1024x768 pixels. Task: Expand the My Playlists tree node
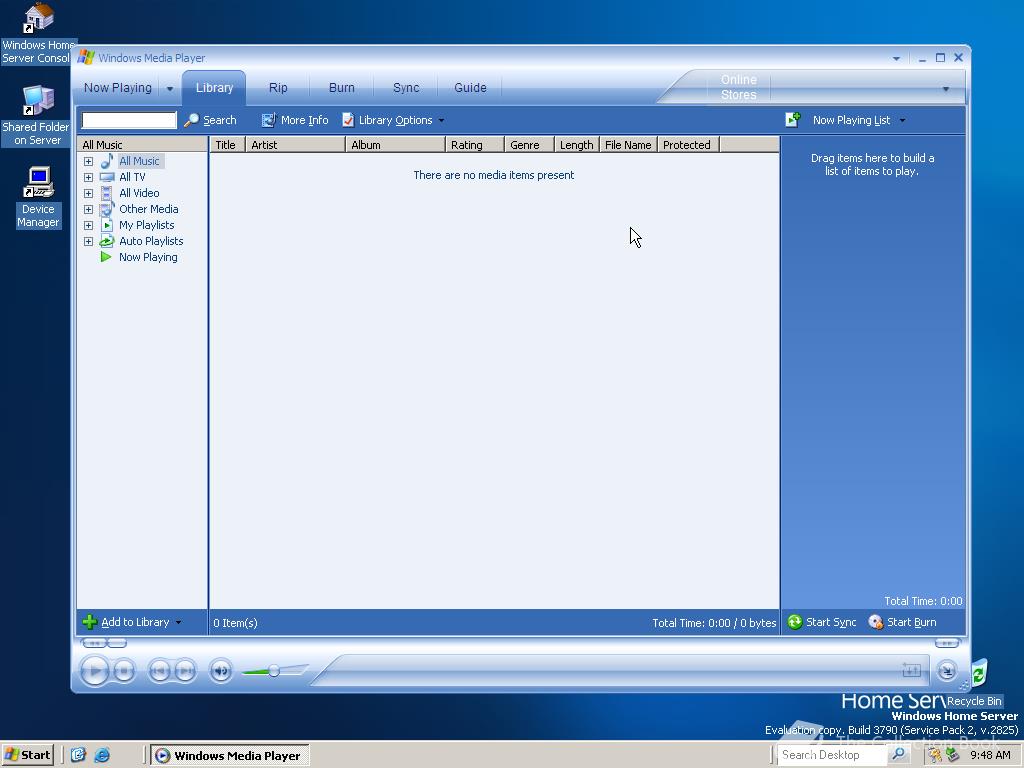(88, 225)
